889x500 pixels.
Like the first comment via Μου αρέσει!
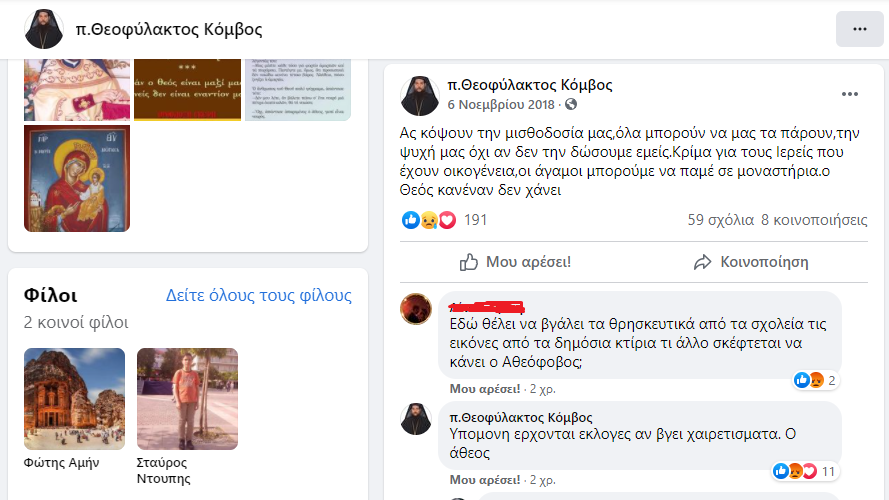(x=485, y=389)
